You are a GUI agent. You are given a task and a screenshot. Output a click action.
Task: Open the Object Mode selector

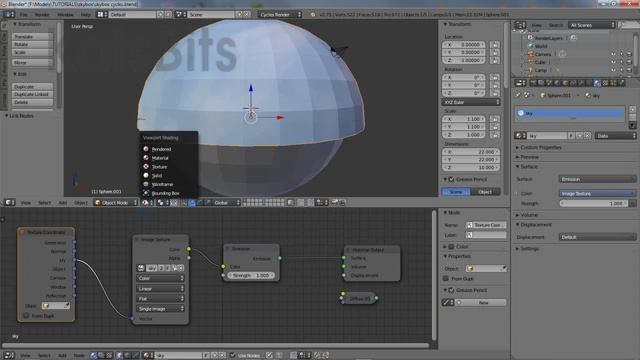point(116,202)
